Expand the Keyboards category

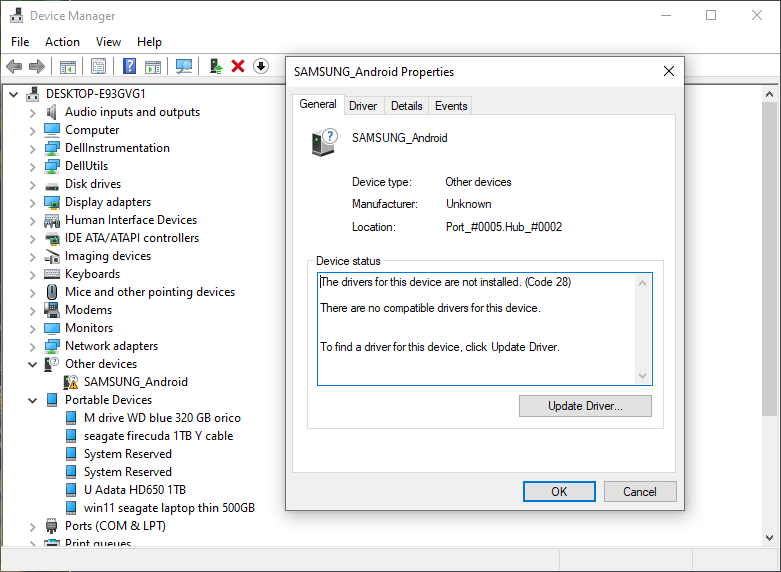pos(32,275)
